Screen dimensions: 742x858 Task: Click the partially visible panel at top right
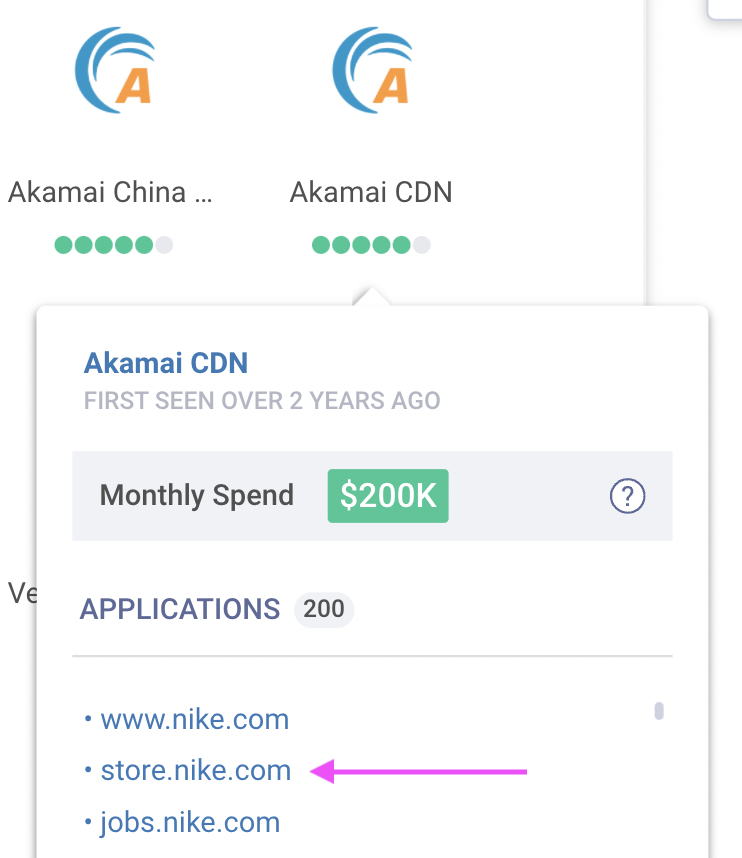[726, 8]
